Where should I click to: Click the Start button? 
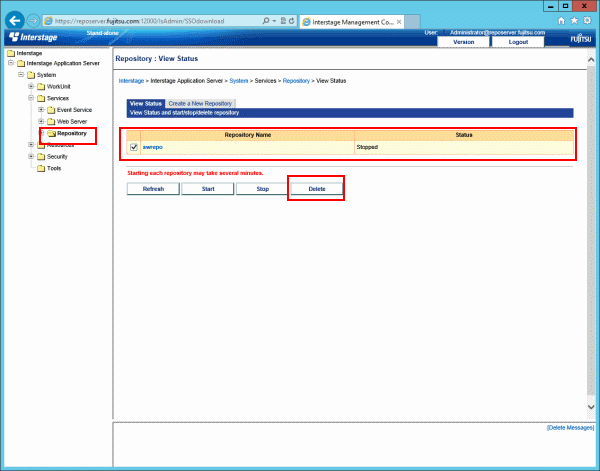tap(208, 189)
